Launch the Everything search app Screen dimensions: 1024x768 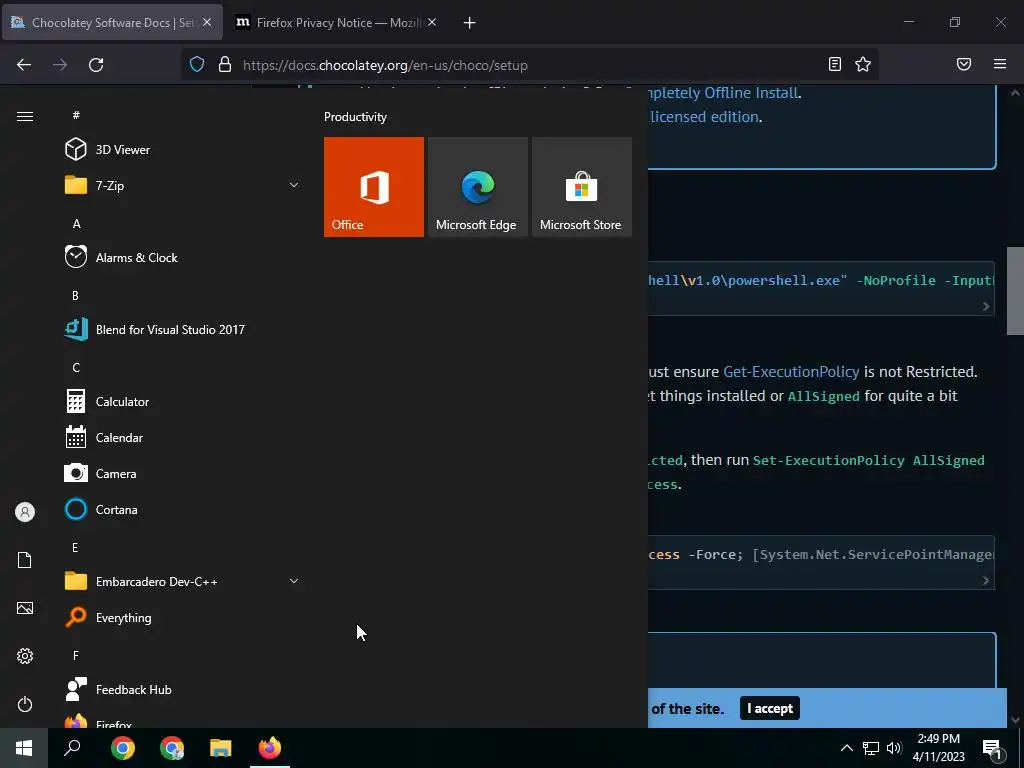[x=183, y=617]
